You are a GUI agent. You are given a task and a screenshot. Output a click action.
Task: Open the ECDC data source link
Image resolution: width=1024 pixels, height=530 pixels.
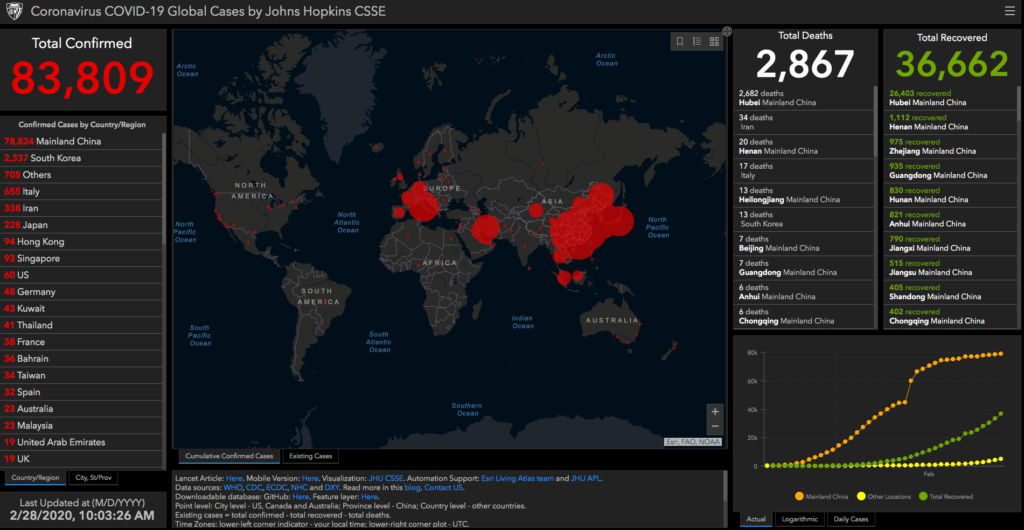(x=276, y=488)
